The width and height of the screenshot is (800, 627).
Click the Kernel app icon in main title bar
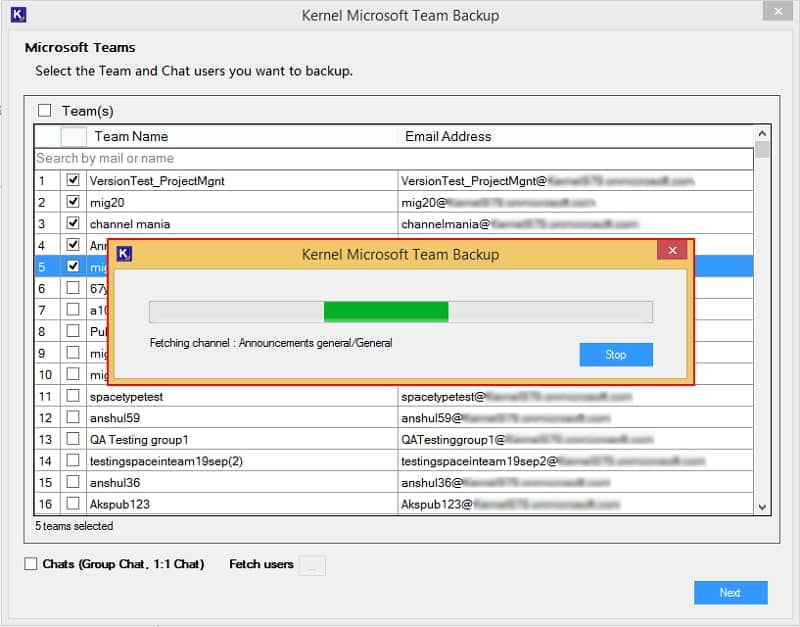point(18,14)
